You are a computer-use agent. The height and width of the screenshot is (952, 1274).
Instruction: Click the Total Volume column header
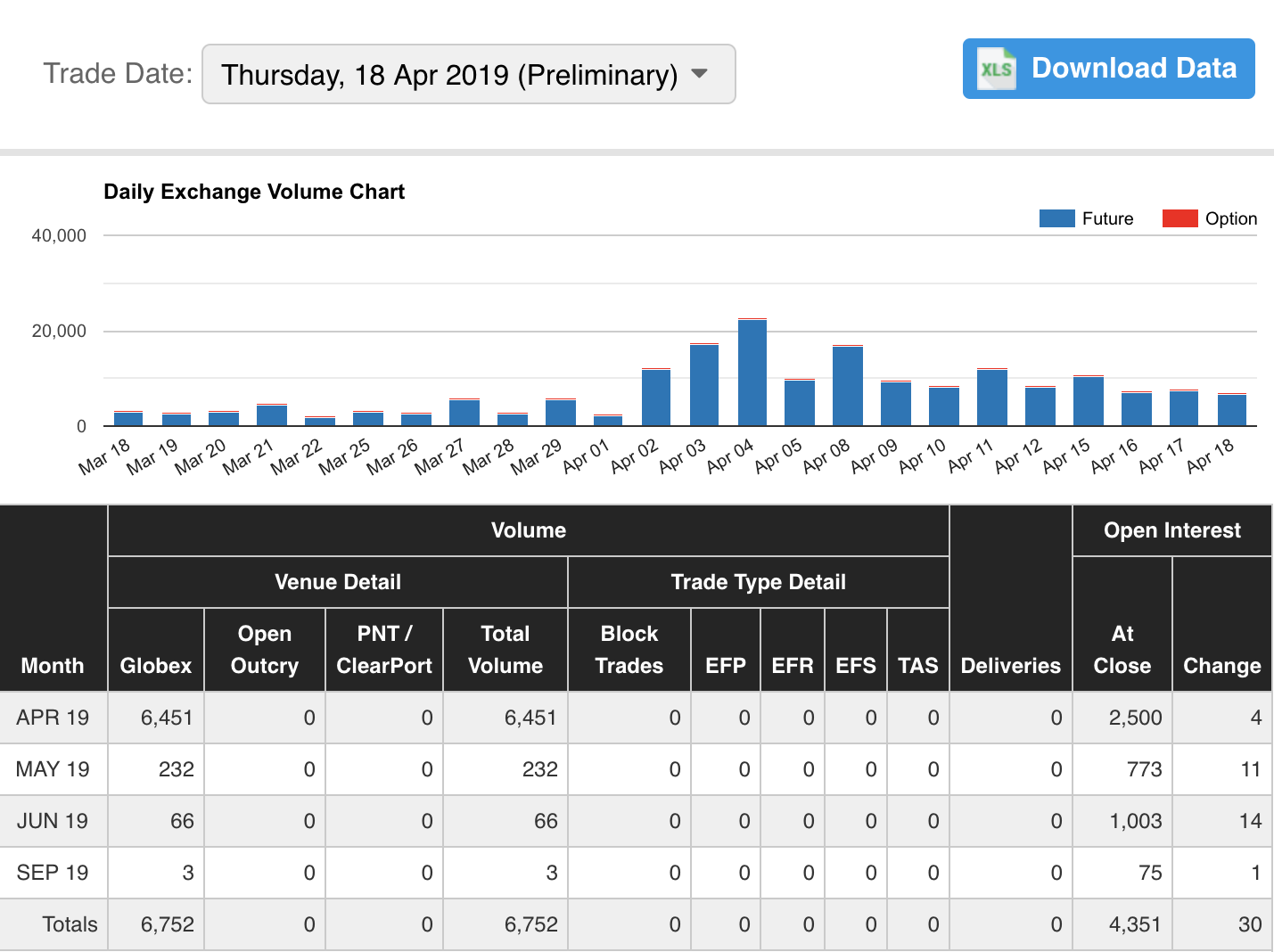pos(505,650)
